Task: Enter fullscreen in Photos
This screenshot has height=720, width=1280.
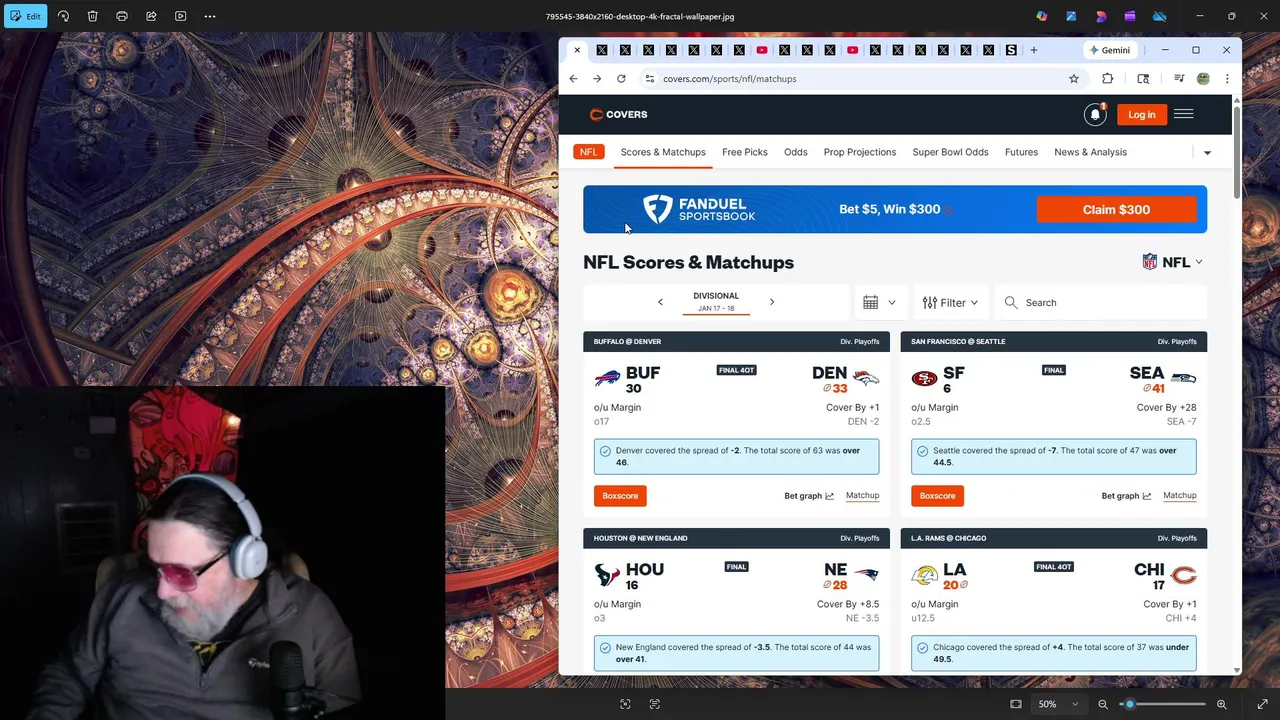Action: (x=1262, y=704)
